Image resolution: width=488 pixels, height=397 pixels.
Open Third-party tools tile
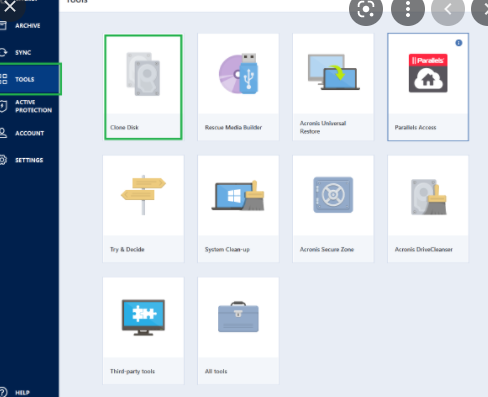click(x=143, y=331)
